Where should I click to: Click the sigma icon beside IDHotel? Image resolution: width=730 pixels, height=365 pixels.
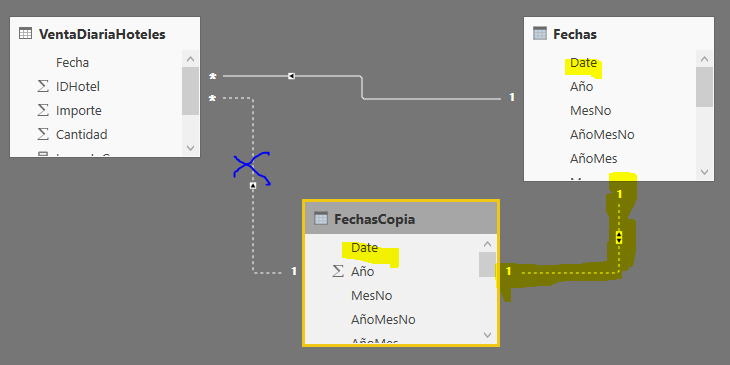[x=43, y=86]
